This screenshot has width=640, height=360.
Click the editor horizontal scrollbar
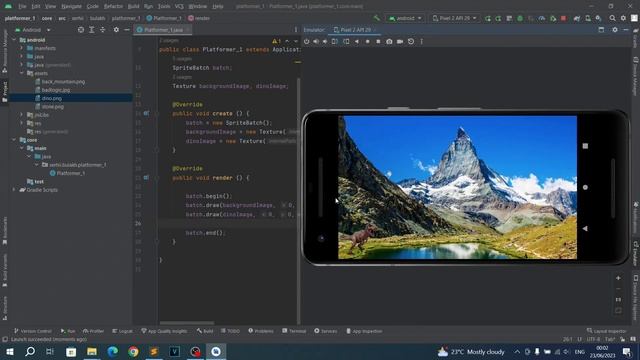187,323
